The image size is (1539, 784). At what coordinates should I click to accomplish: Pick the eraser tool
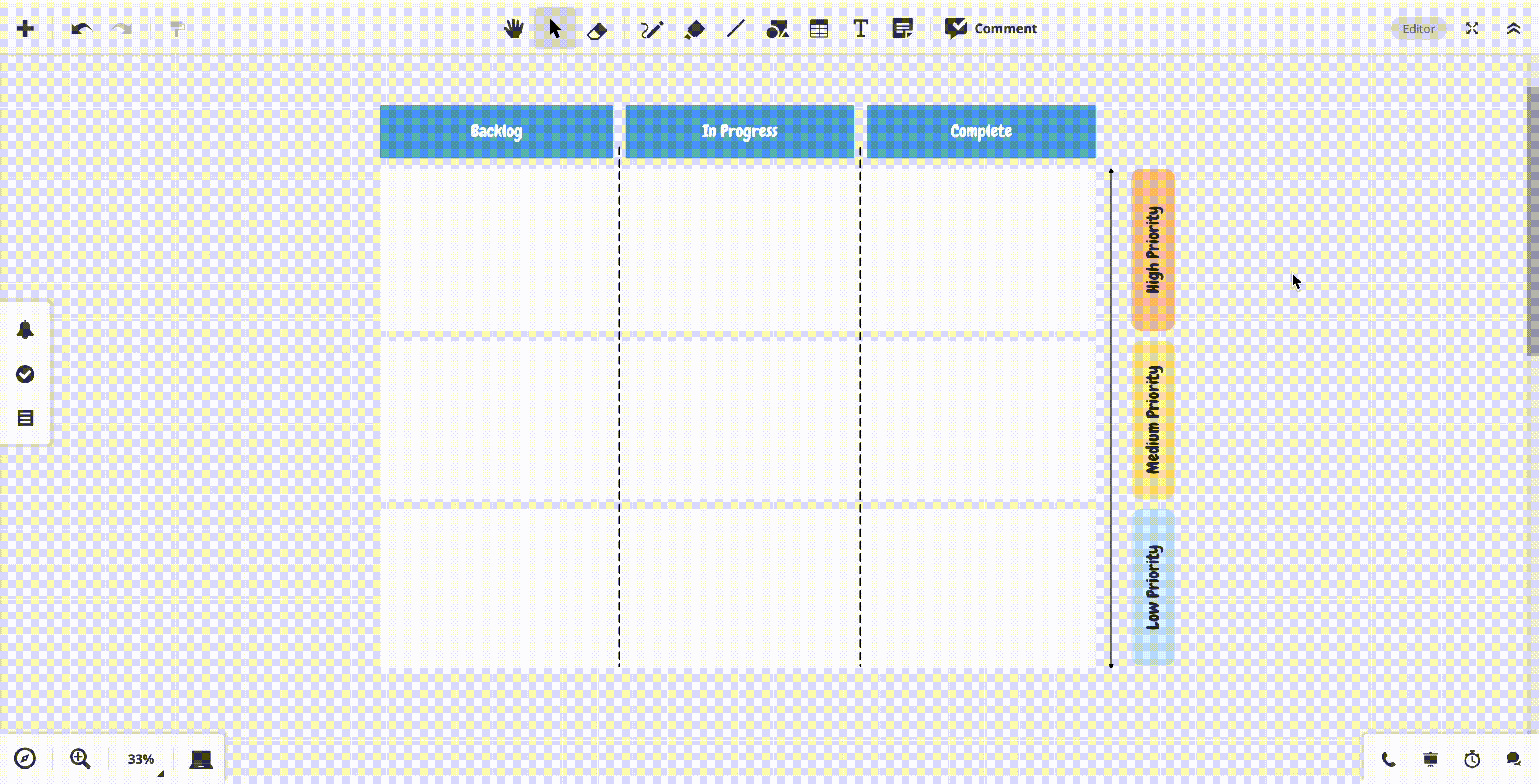pos(597,30)
